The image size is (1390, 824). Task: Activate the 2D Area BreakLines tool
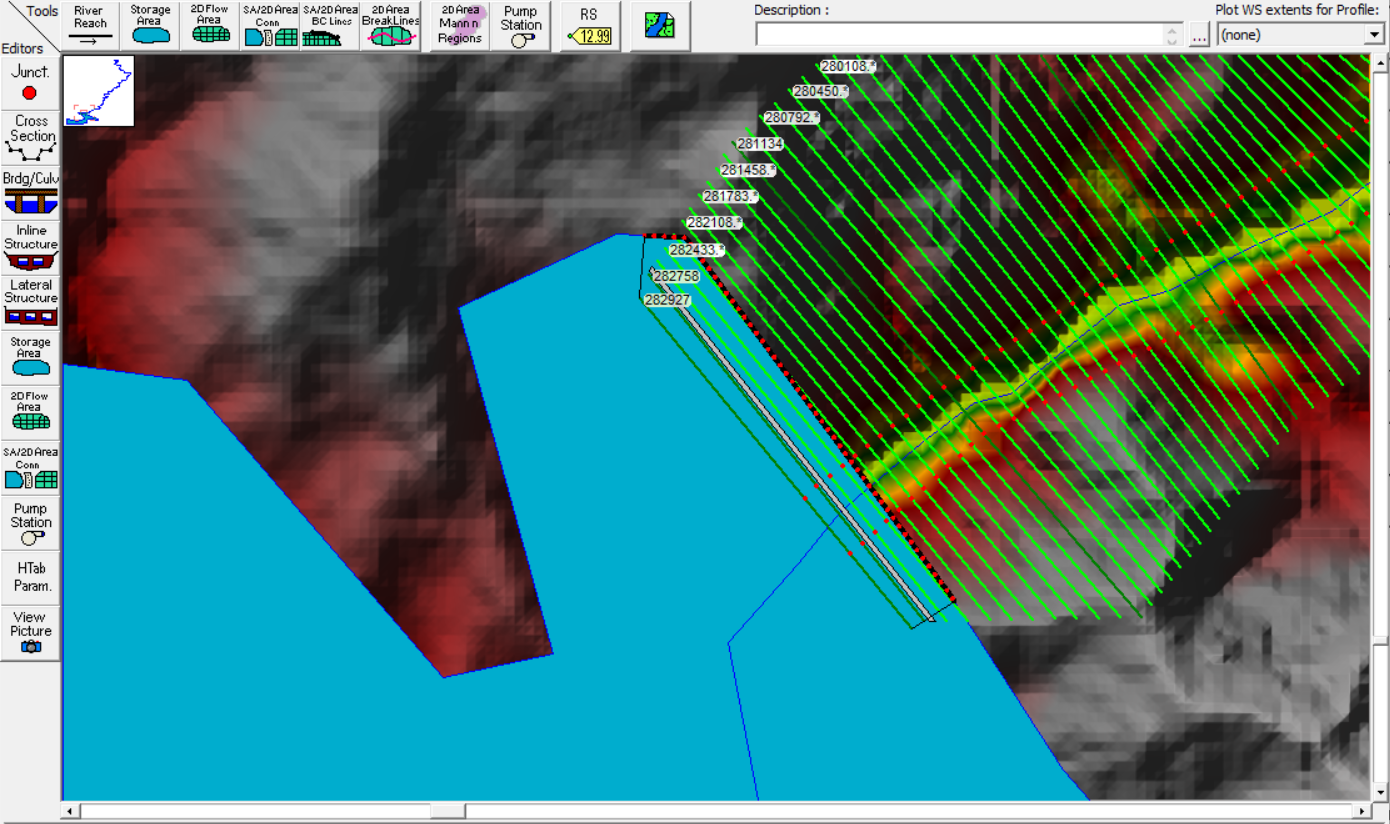(x=390, y=25)
